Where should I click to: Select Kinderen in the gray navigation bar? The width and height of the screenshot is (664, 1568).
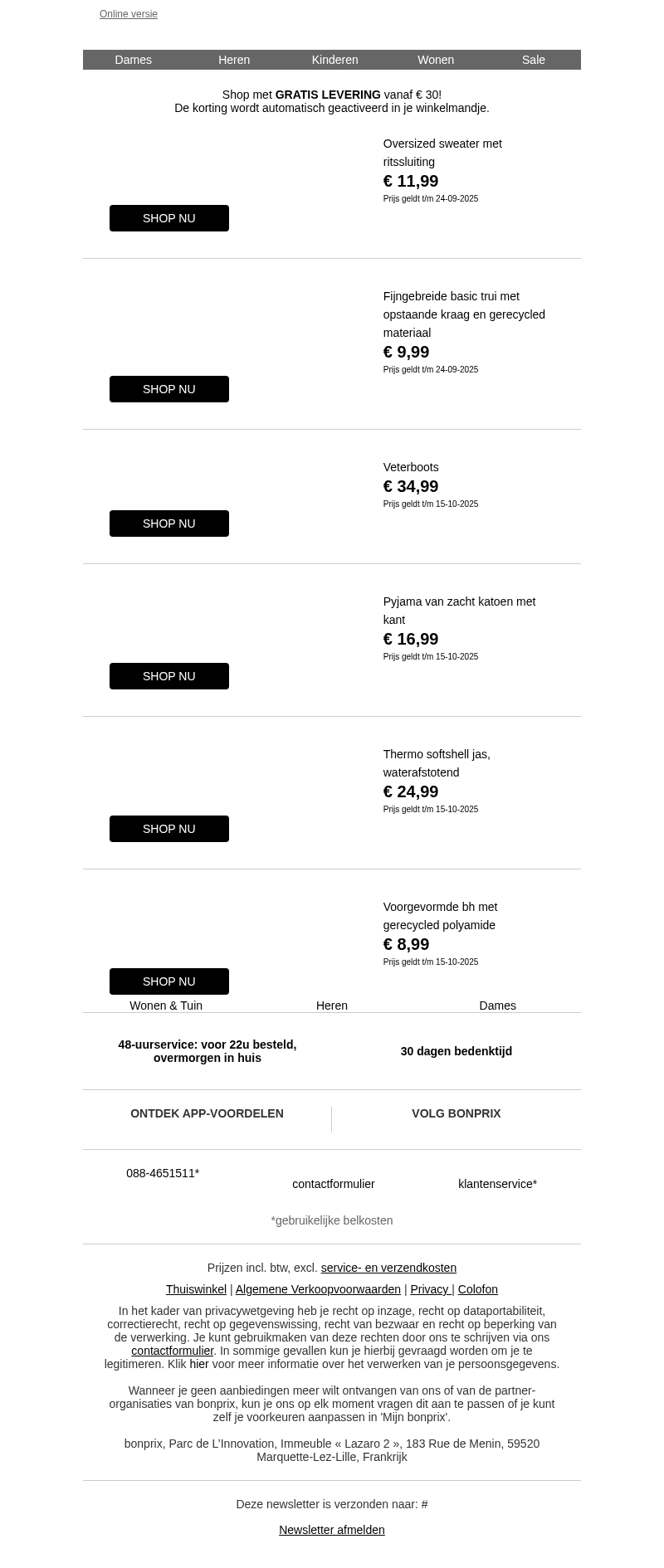(x=334, y=60)
